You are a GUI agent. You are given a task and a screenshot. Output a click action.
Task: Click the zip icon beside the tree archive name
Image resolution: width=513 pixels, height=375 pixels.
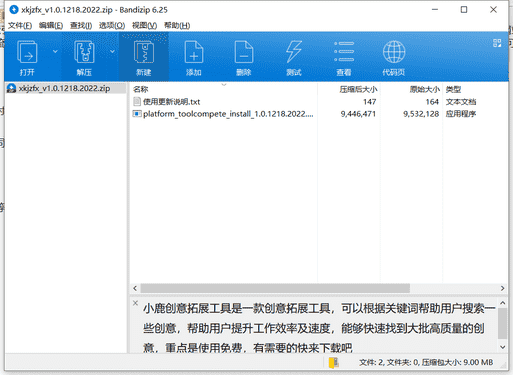tap(12, 88)
